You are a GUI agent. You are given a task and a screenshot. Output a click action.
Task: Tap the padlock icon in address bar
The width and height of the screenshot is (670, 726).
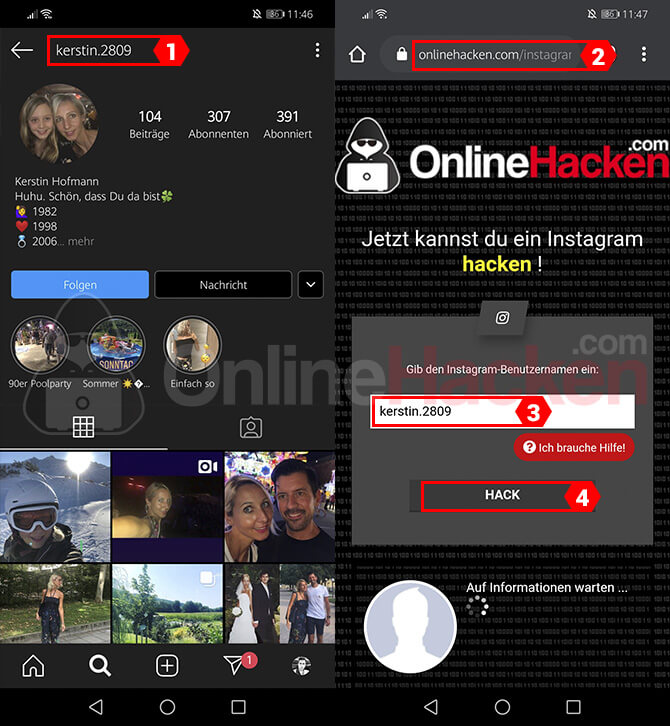(401, 54)
